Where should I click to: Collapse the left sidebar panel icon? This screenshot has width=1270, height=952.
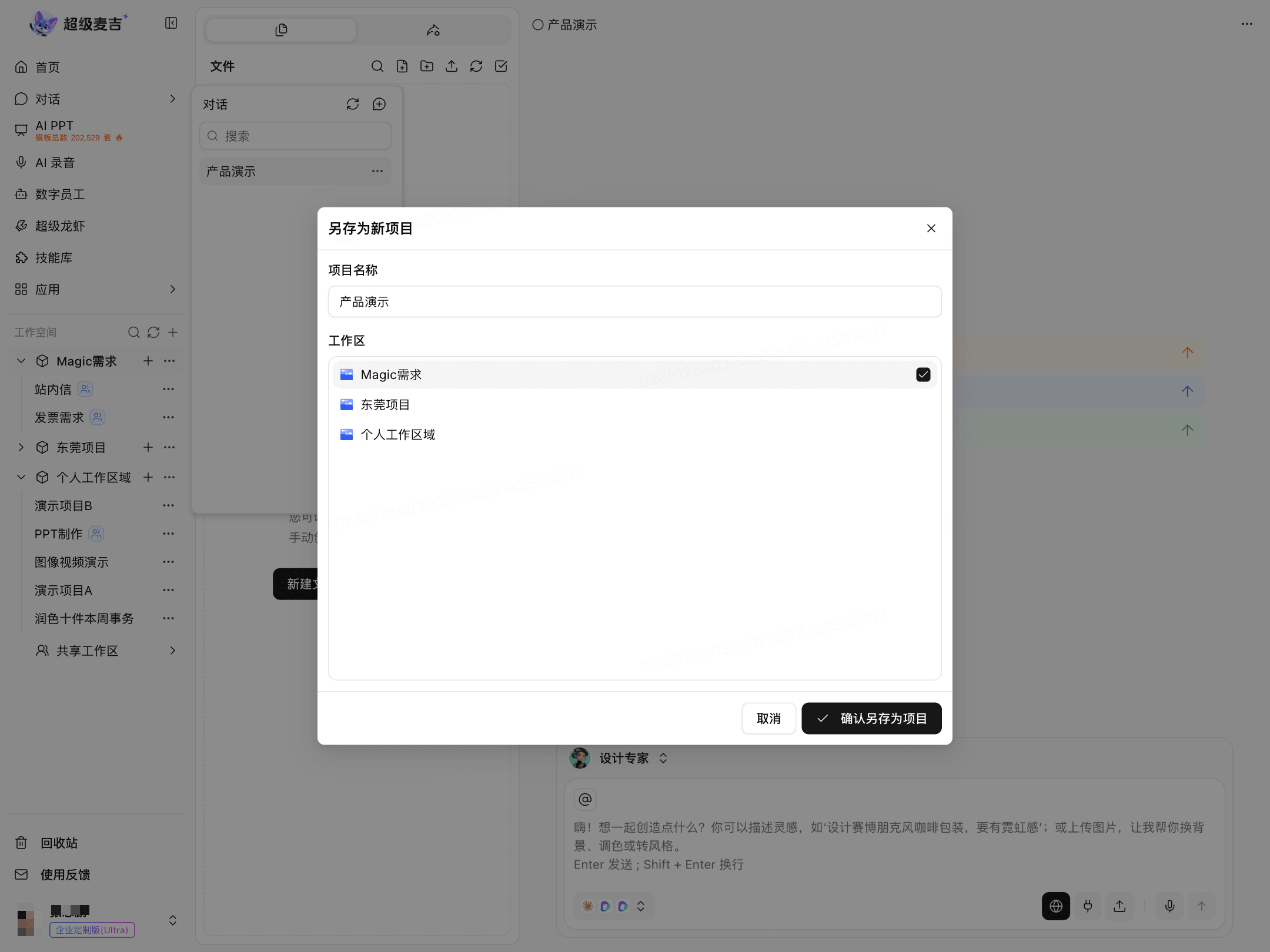pos(171,23)
